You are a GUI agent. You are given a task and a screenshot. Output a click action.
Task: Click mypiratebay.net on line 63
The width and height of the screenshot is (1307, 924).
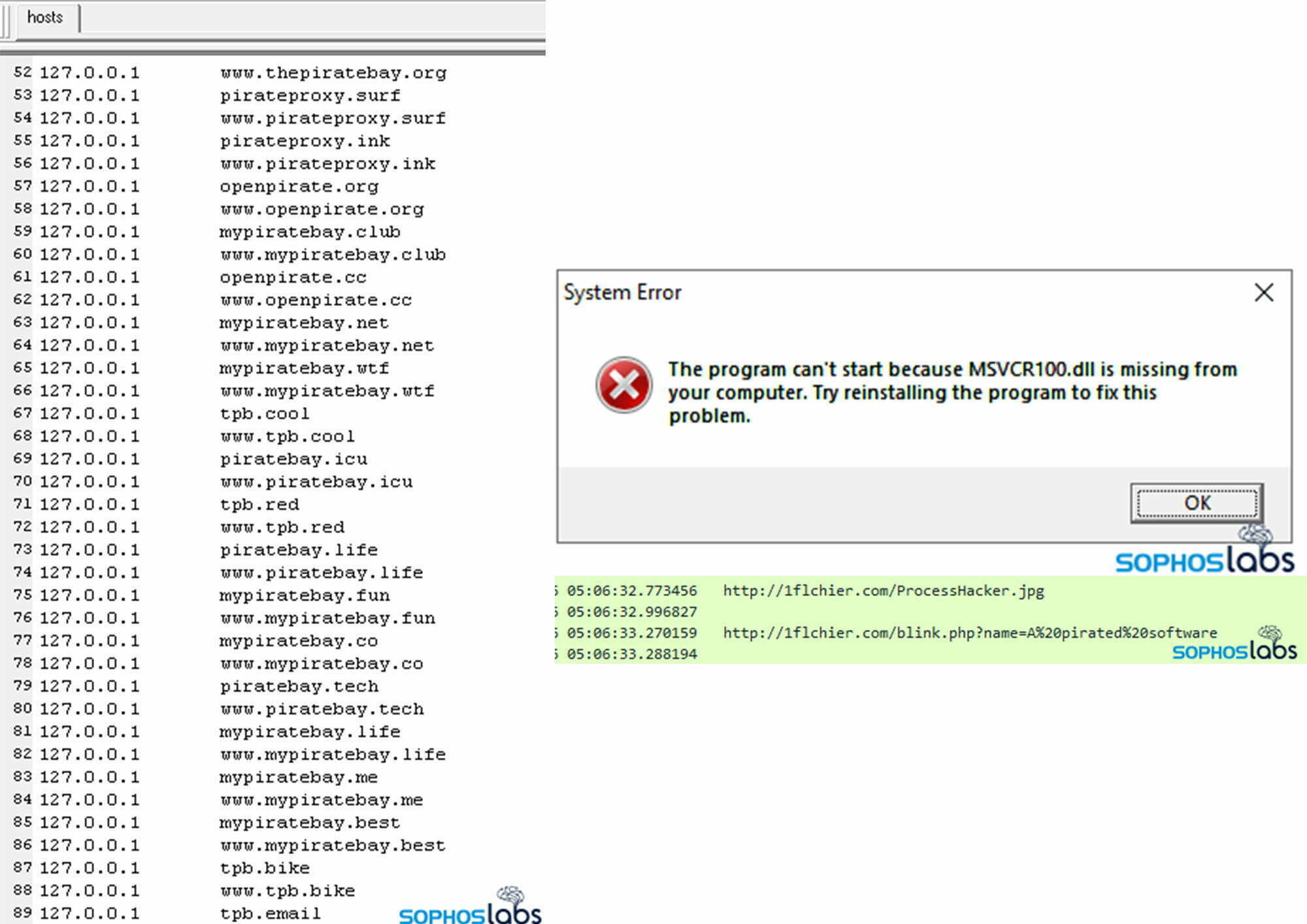(305, 322)
